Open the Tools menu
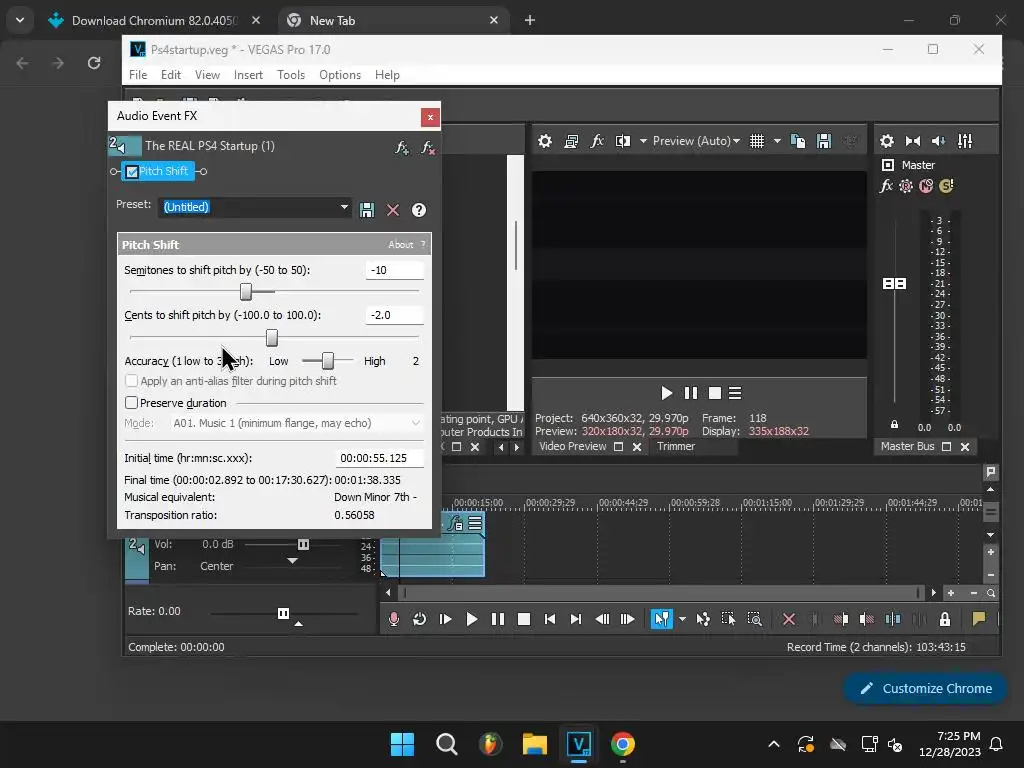The width and height of the screenshot is (1024, 768). (291, 75)
